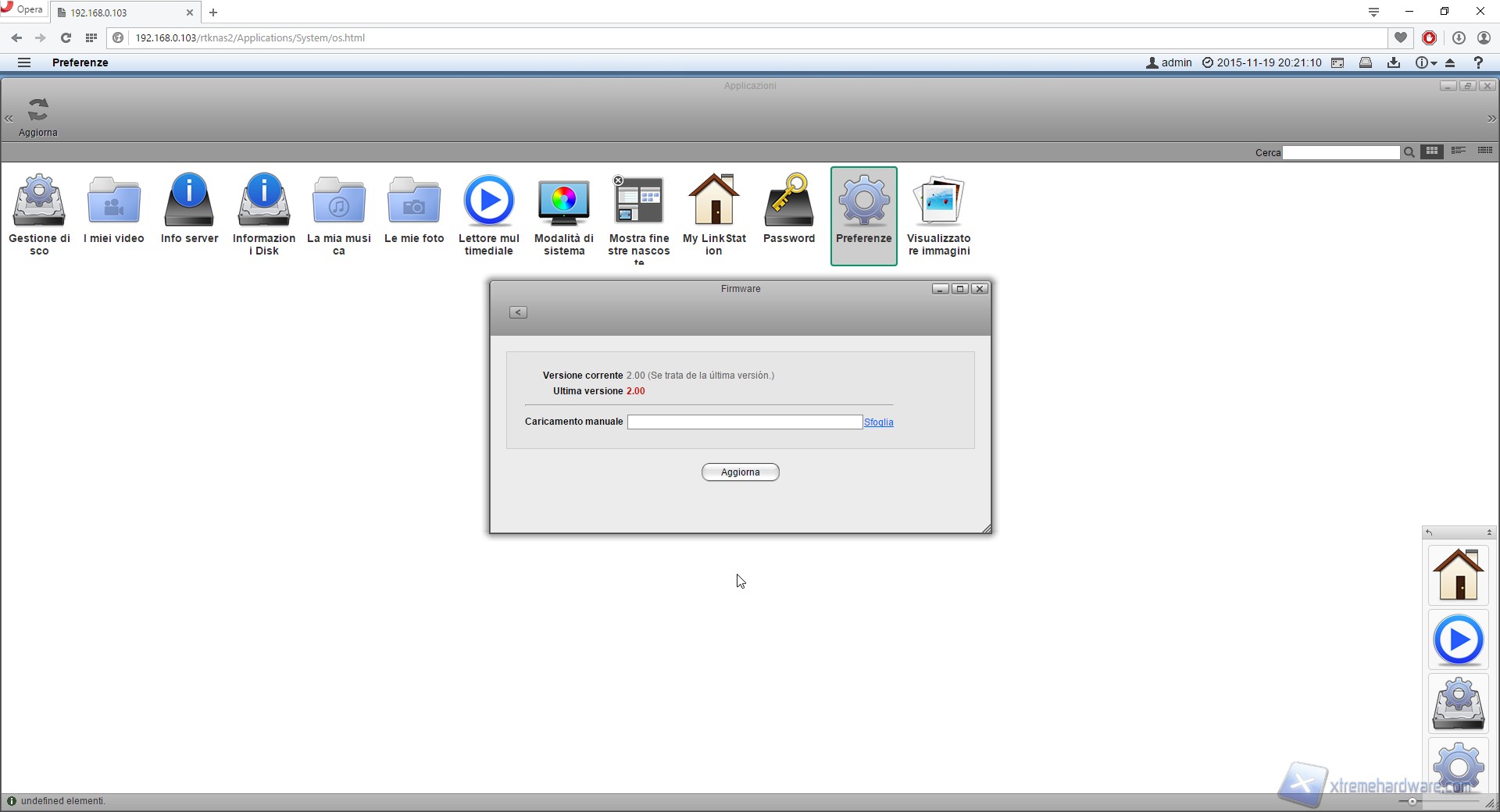Launch Lettore multimediale player
Viewport: 1500px width, 812px height.
[x=489, y=201]
